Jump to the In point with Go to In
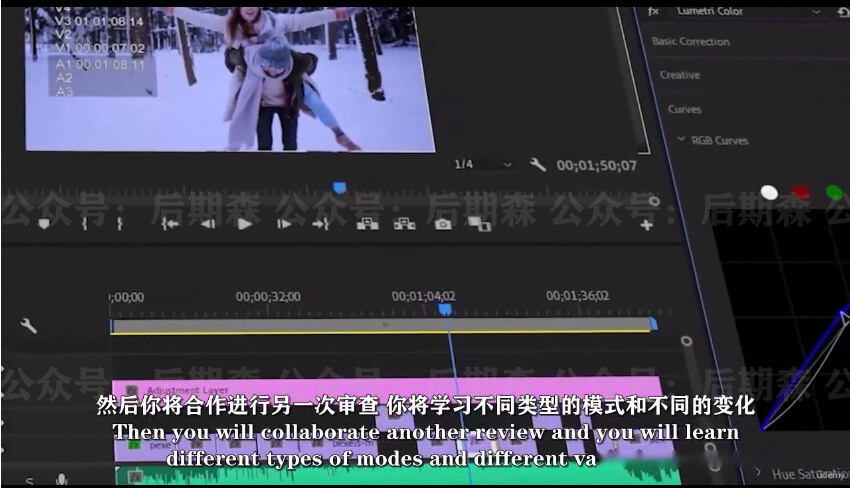Screen dimensions: 850x488 tap(170, 224)
